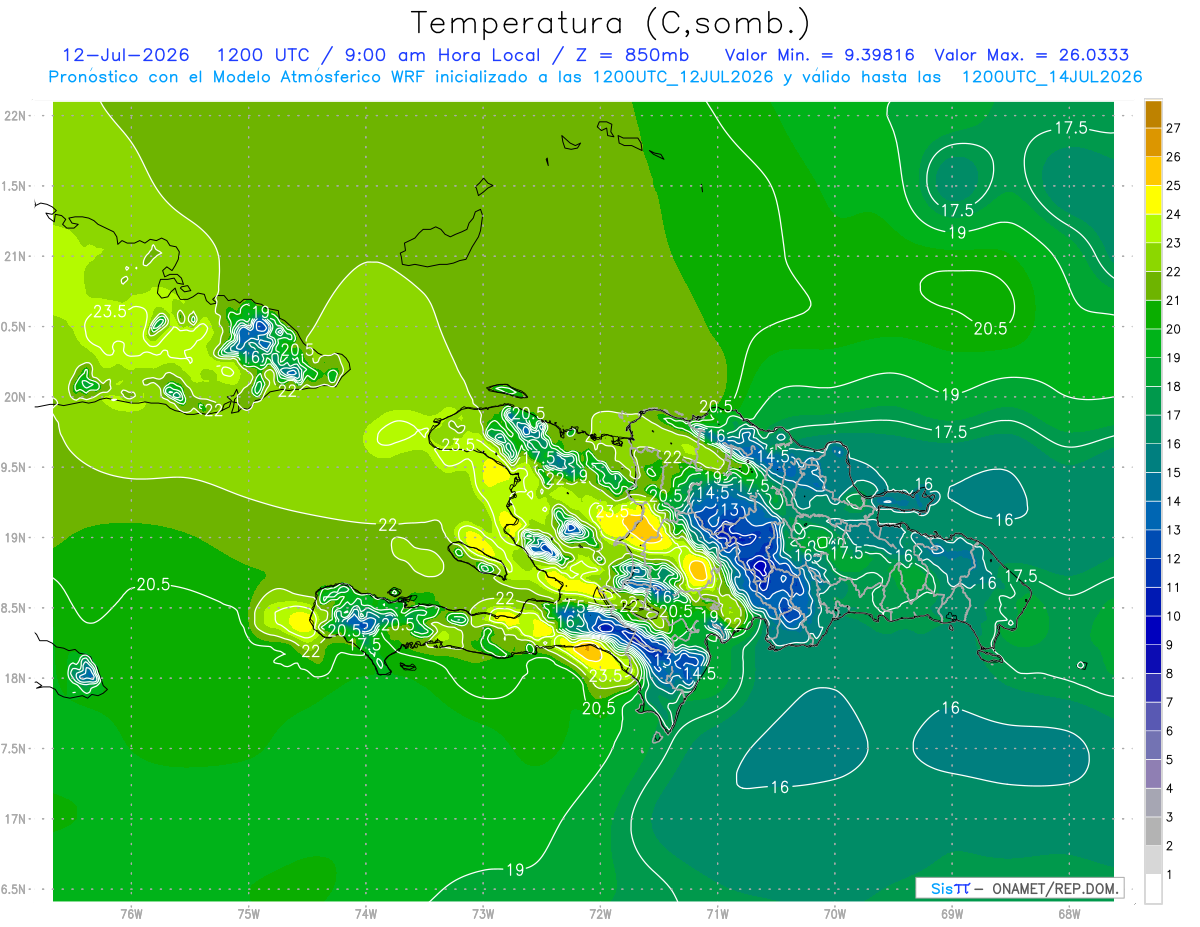Click the title "Temperatura (C,somb.)"
The width and height of the screenshot is (1200, 927).
tap(612, 22)
